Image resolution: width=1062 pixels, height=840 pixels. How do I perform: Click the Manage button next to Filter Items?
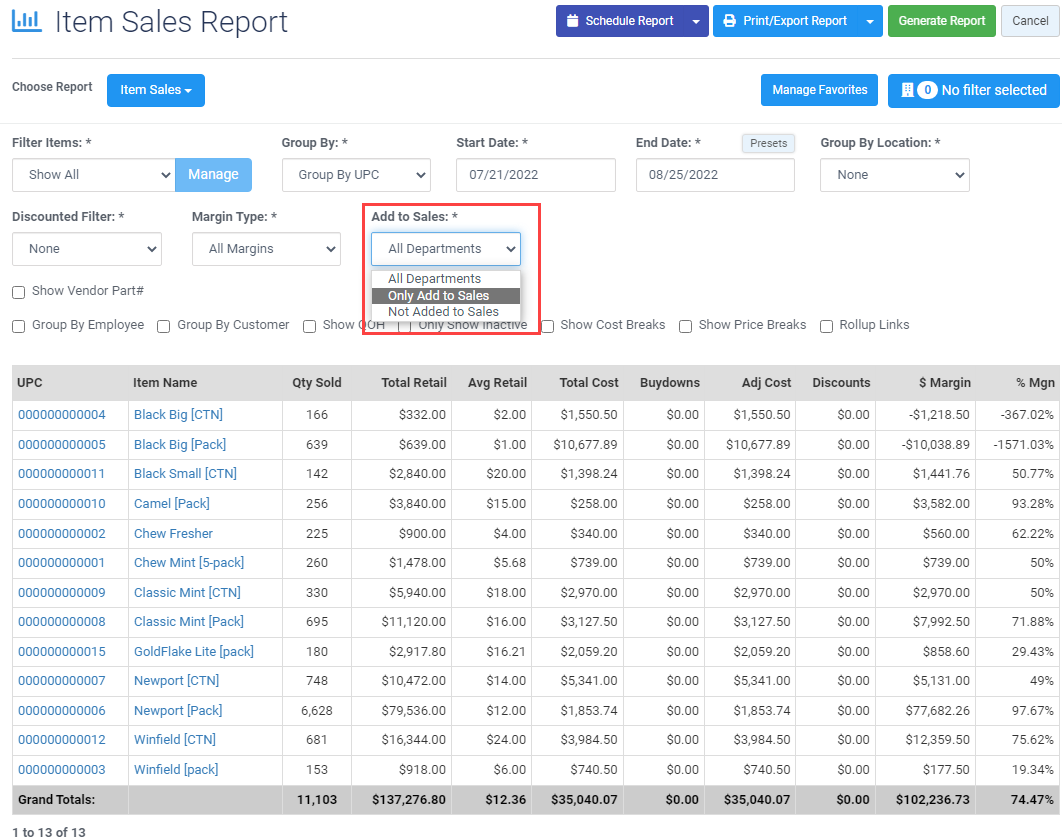213,175
